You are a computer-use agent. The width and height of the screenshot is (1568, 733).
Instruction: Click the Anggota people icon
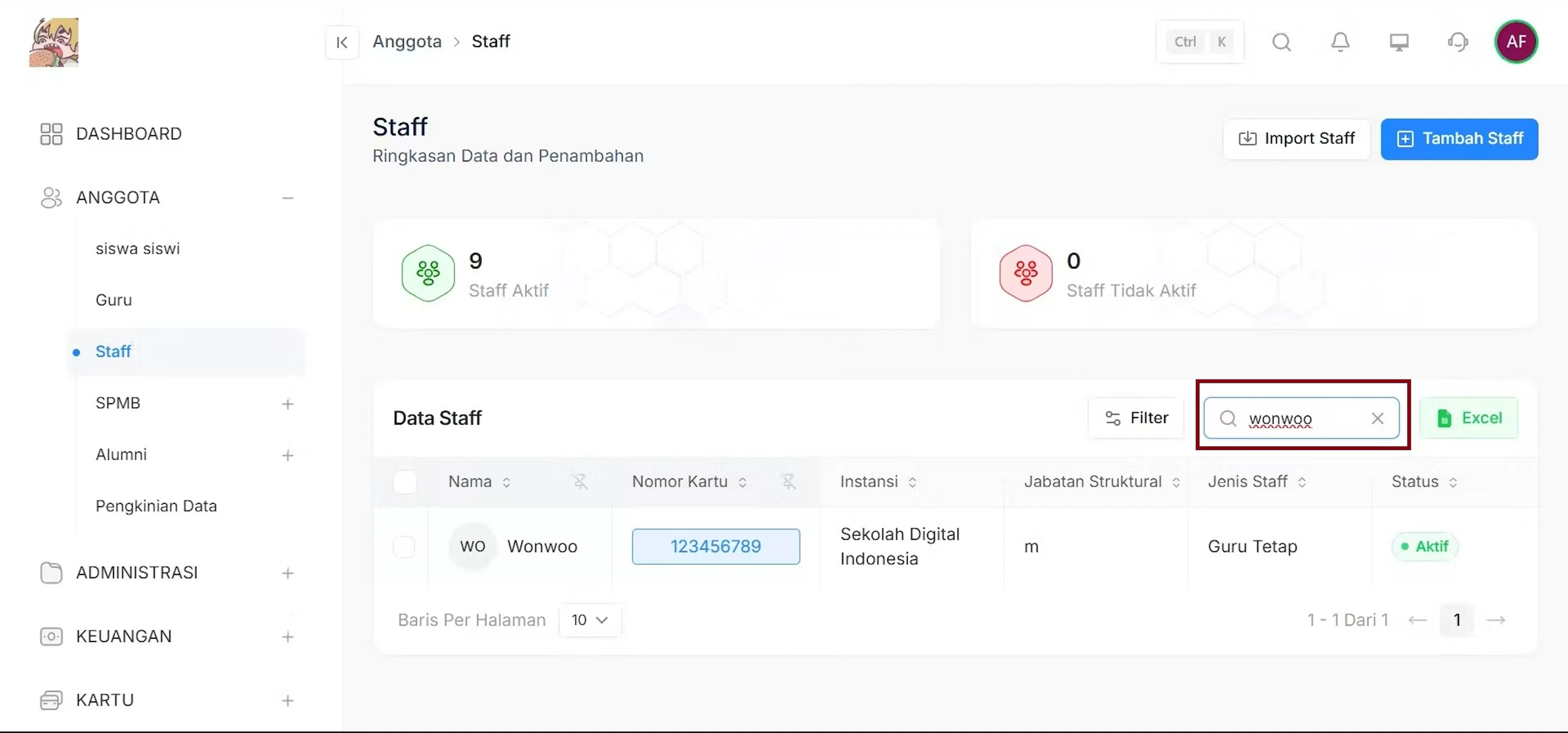coord(51,197)
